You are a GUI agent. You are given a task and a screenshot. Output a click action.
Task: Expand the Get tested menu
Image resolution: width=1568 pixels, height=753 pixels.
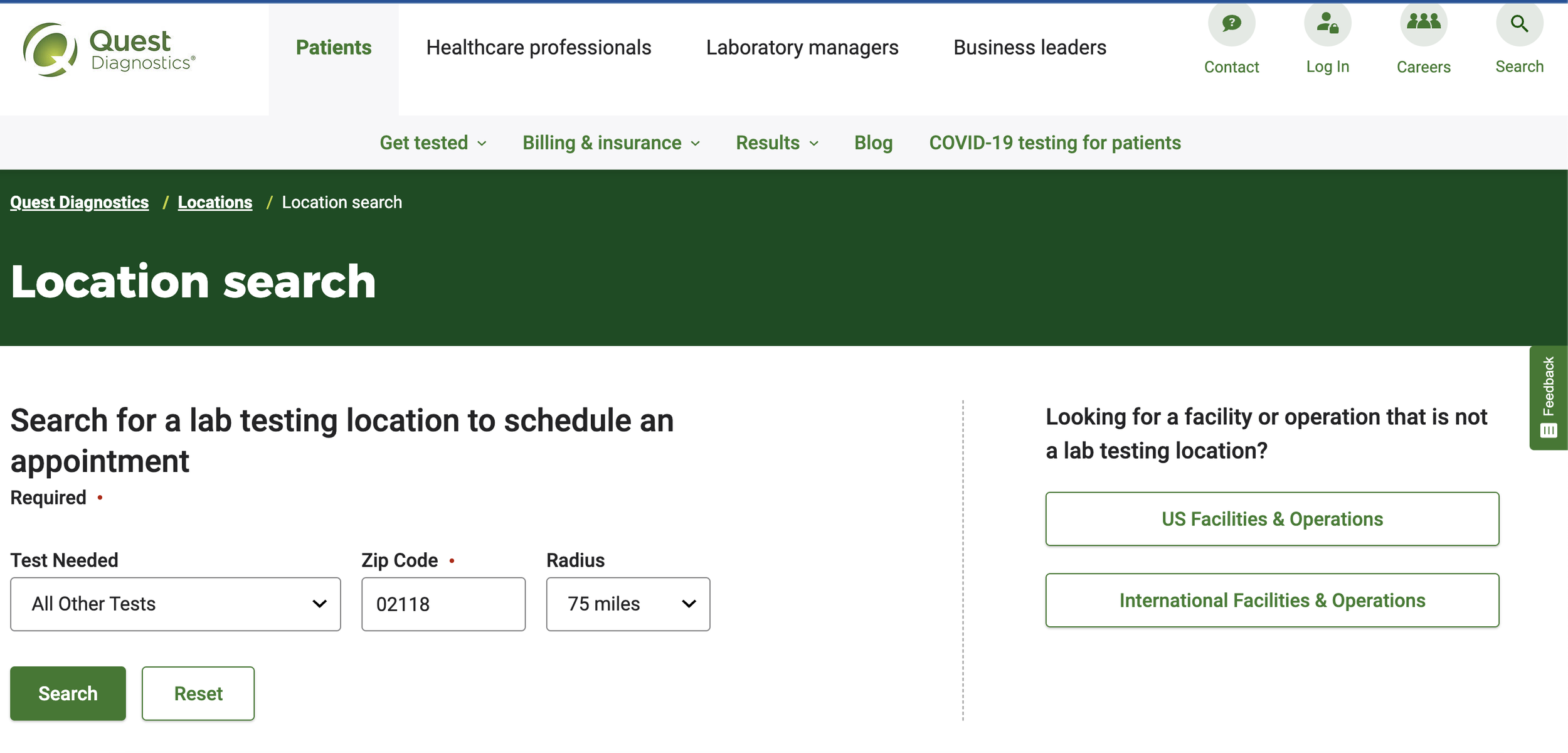coord(433,143)
